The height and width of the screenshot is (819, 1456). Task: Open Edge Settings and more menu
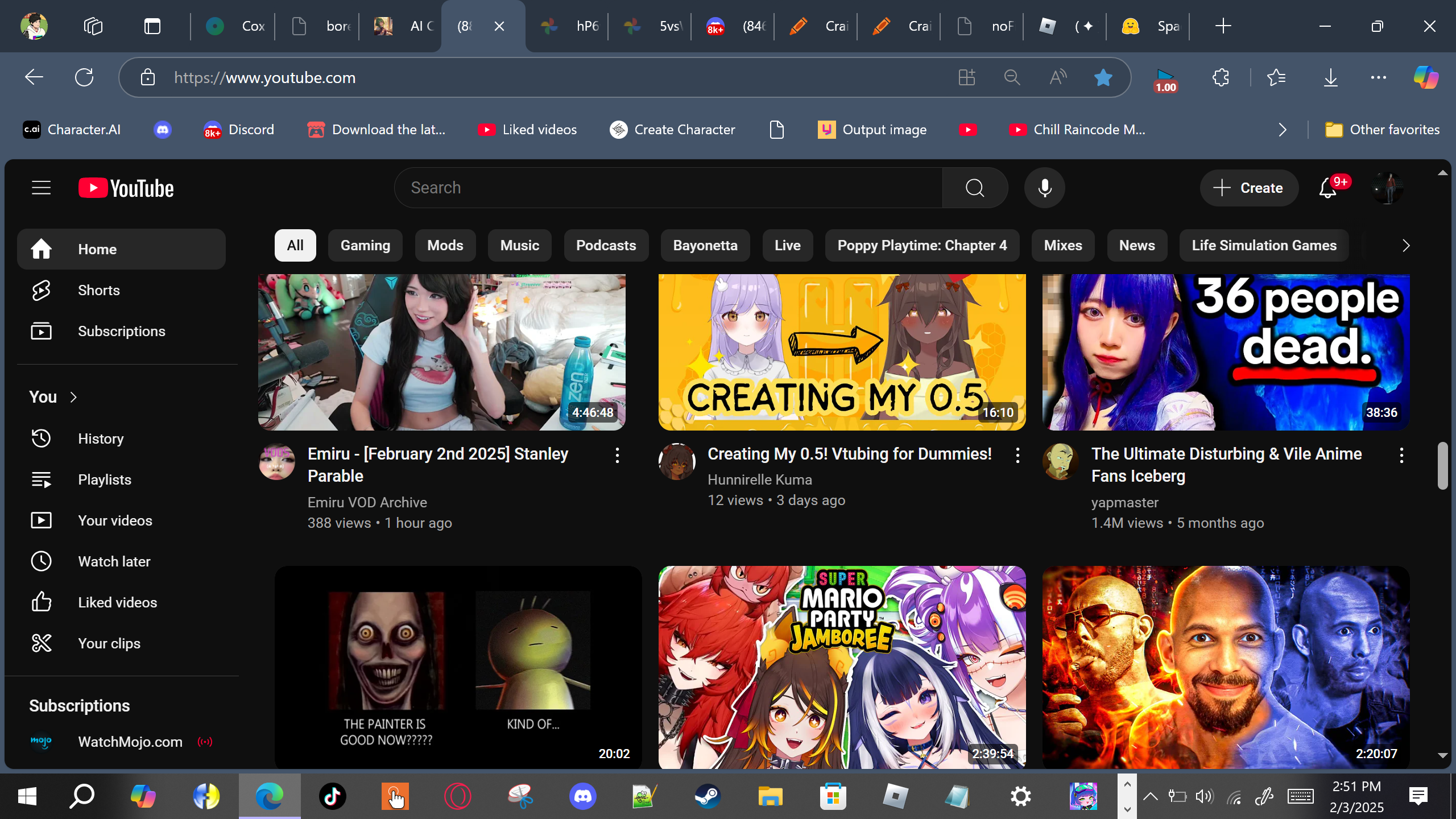coord(1379,77)
